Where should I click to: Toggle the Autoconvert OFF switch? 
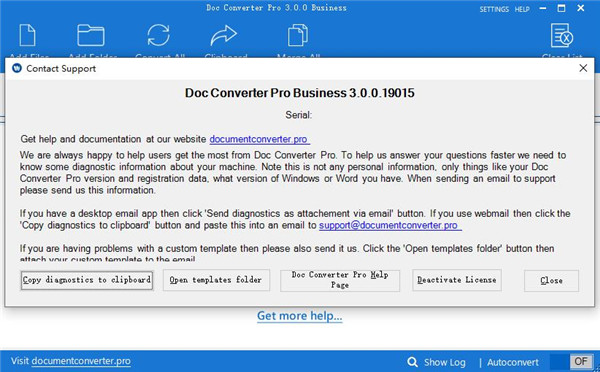point(572,362)
